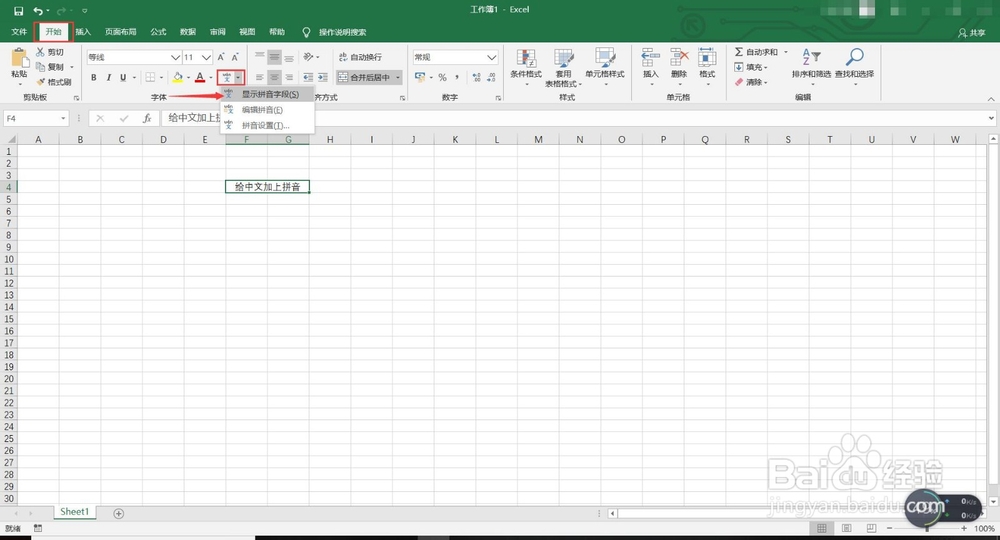Click the 复制 copy button

point(51,67)
